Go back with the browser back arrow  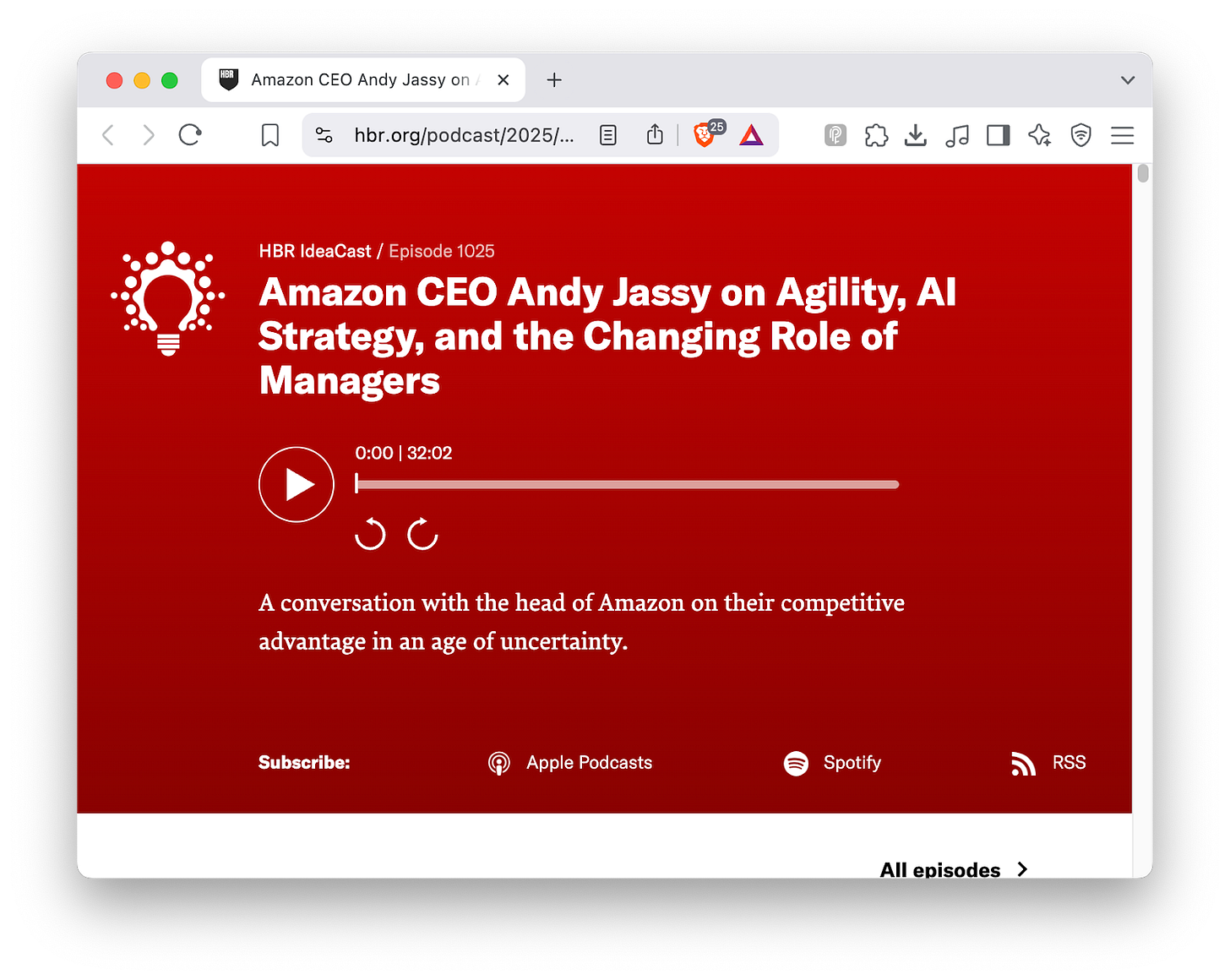pos(108,135)
